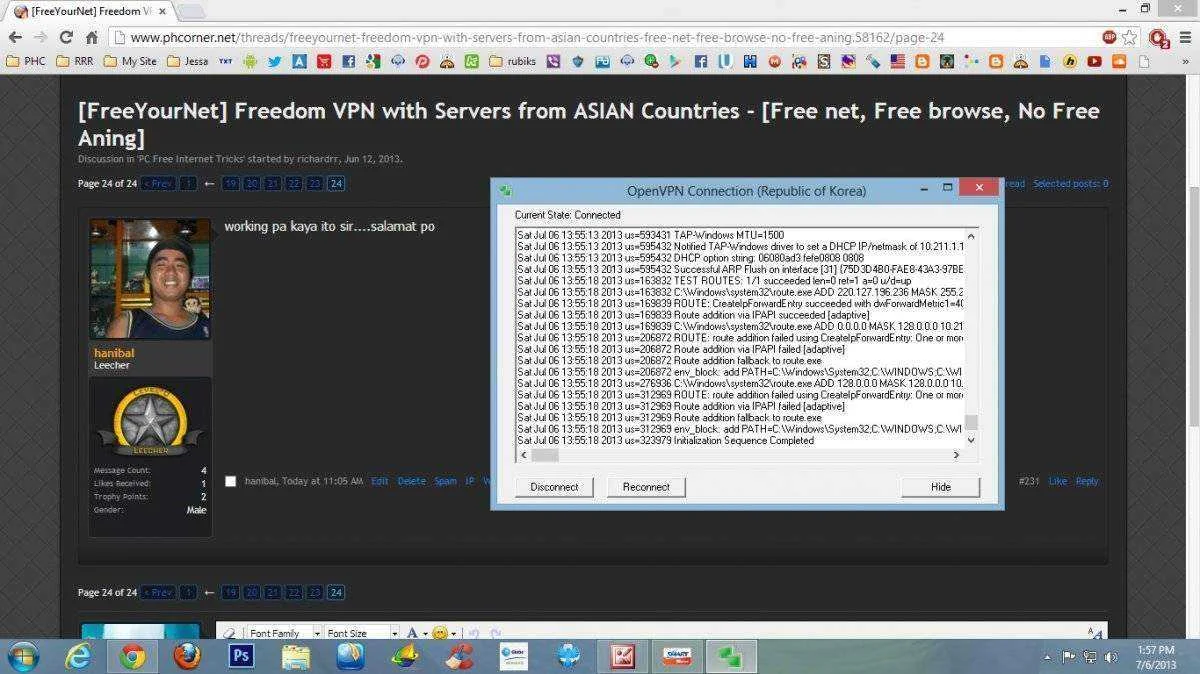Screen dimensions: 1200x674
Task: Tick the checkbox beside hanibal's post
Action: 231,481
